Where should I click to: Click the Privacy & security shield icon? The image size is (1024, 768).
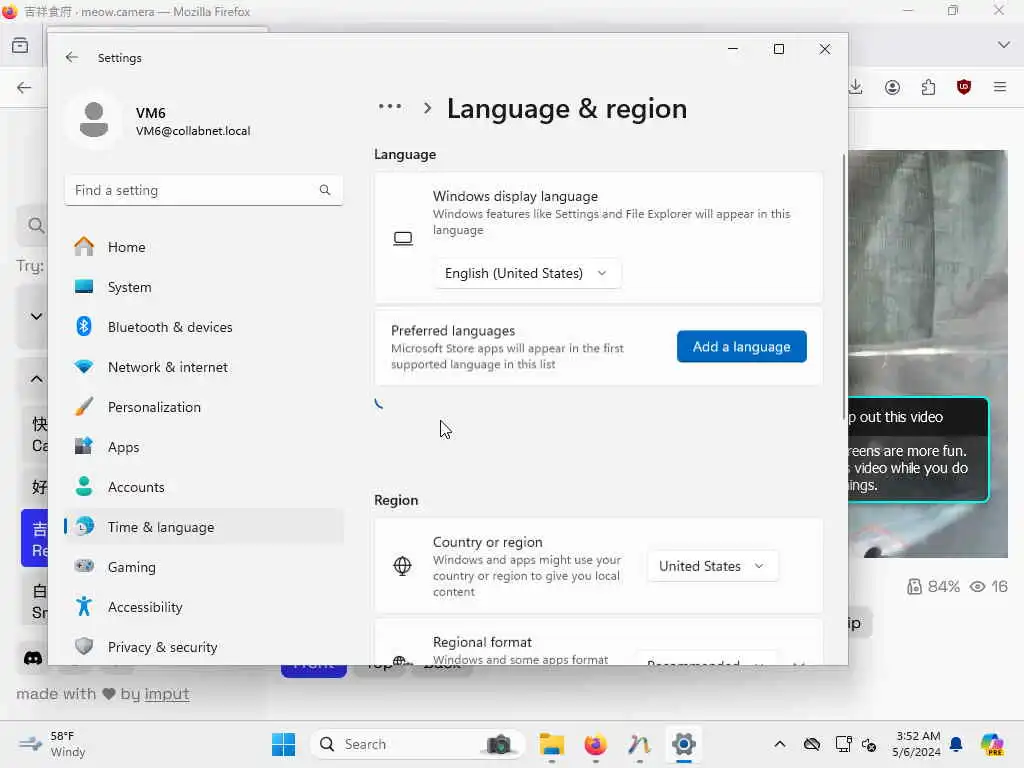[84, 647]
